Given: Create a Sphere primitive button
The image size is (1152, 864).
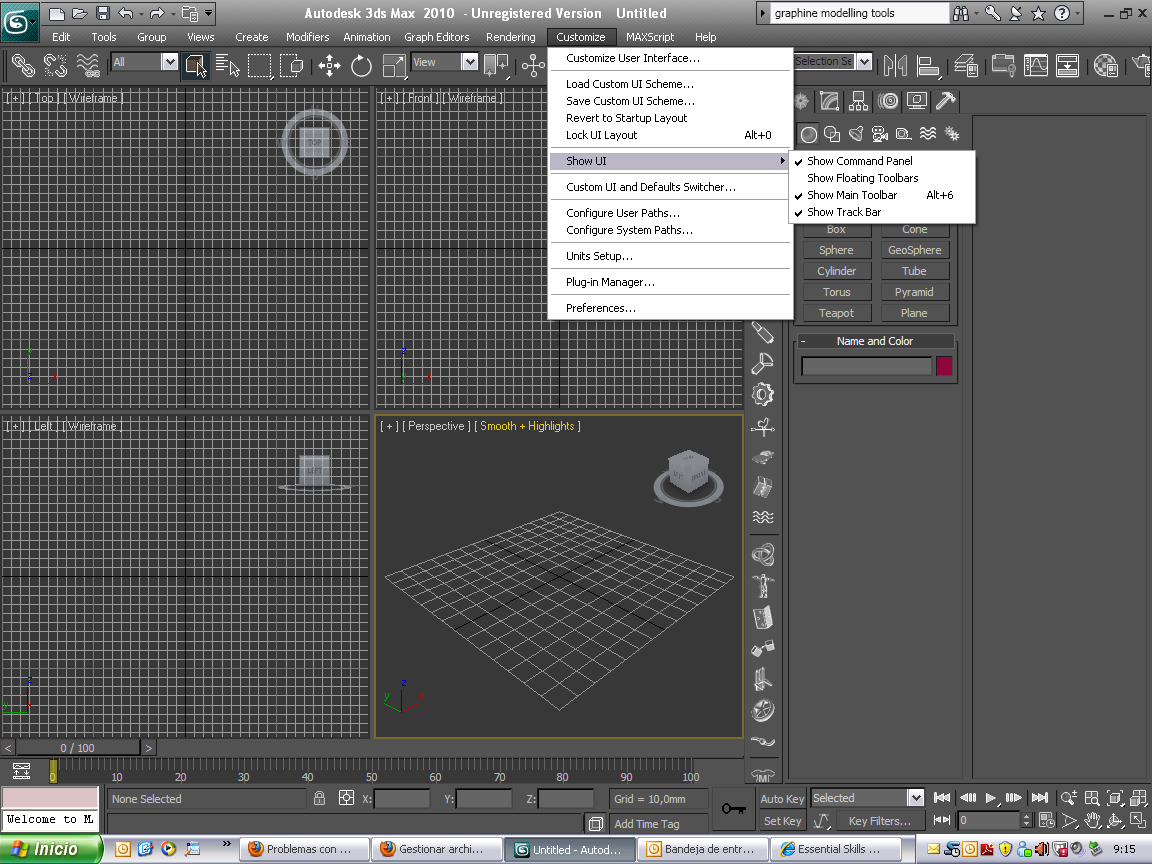Looking at the screenshot, I should (836, 250).
